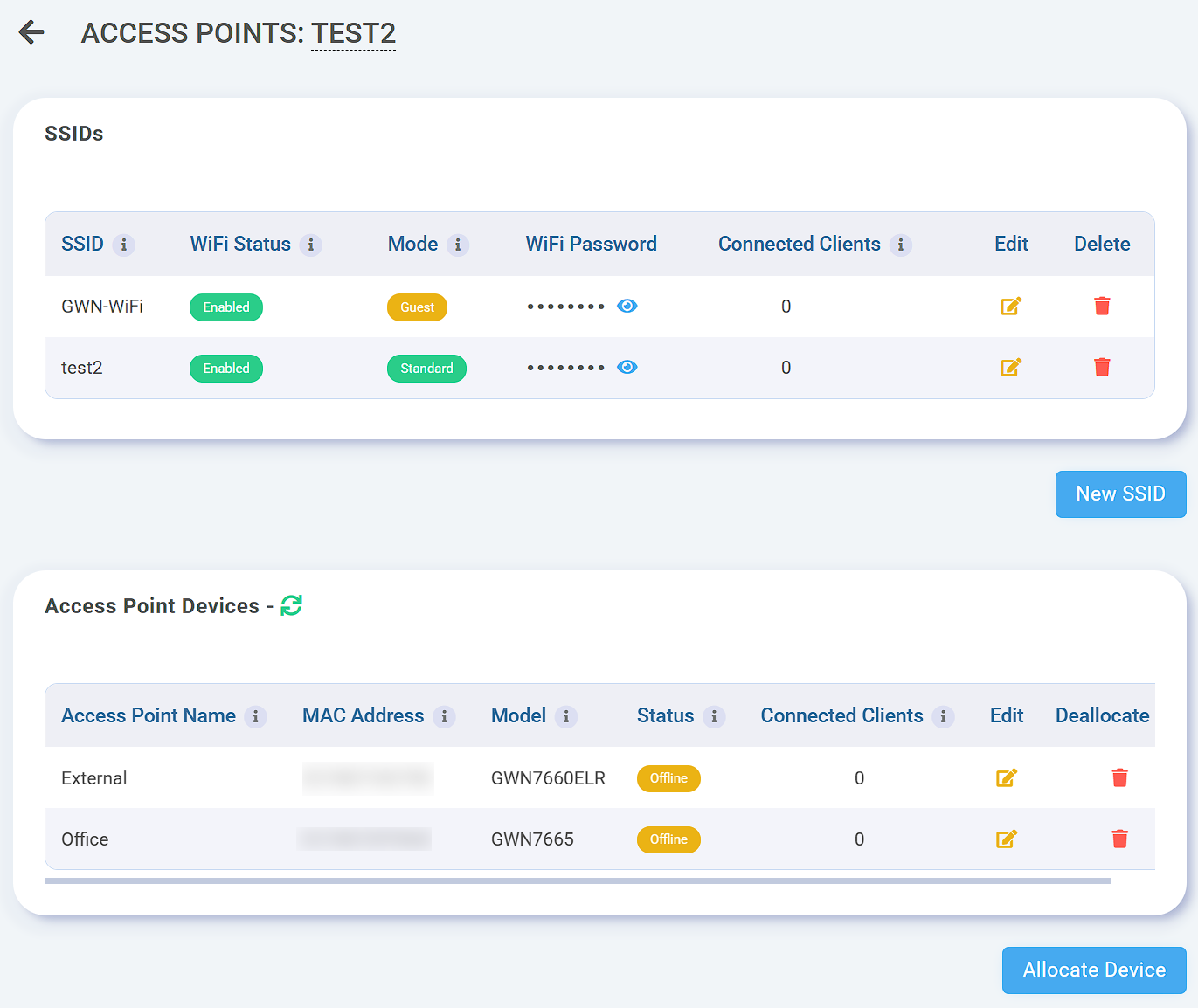Click the New SSID button
1198x1008 pixels.
[1120, 494]
